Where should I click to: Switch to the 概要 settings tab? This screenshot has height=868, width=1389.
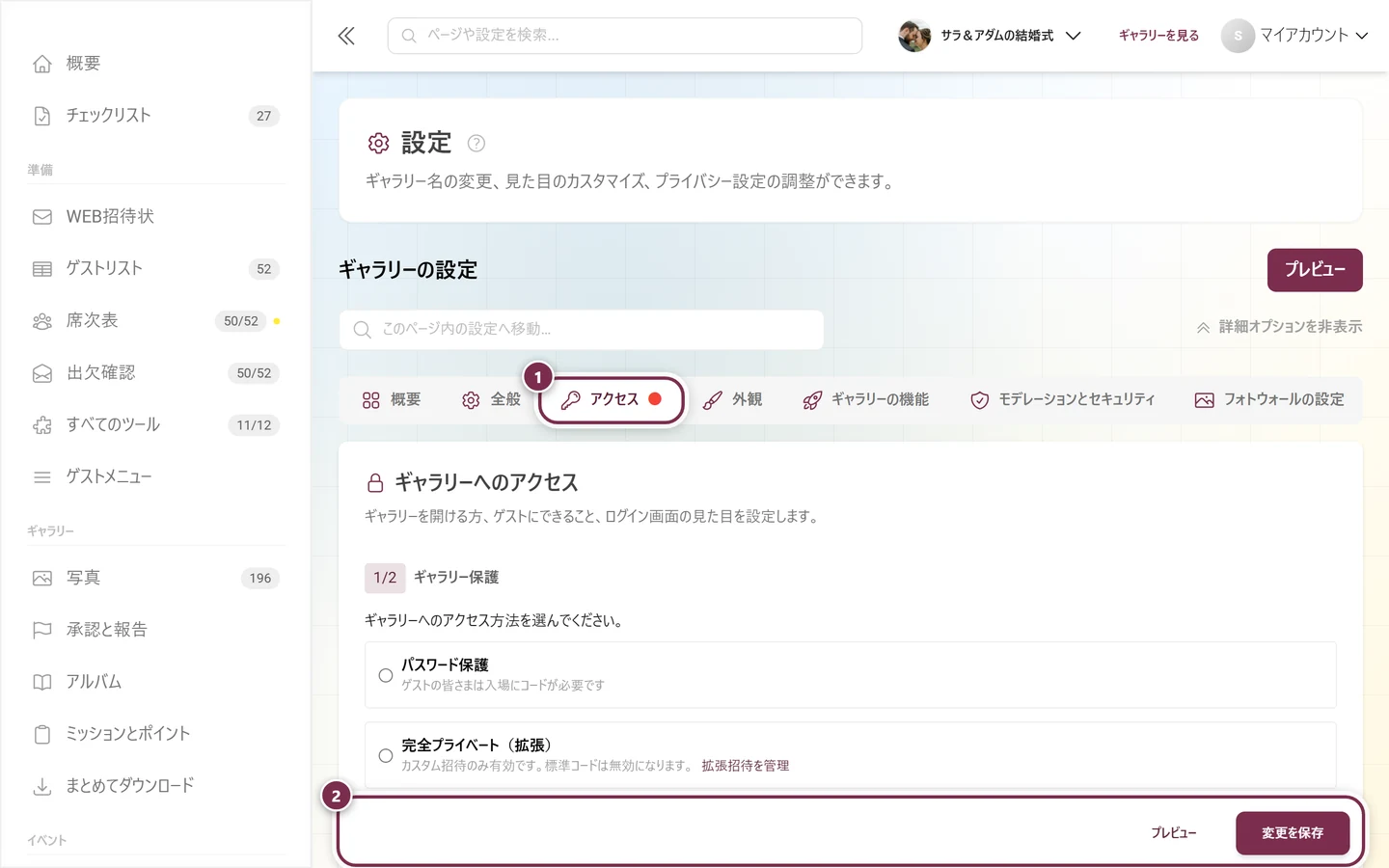coord(392,400)
